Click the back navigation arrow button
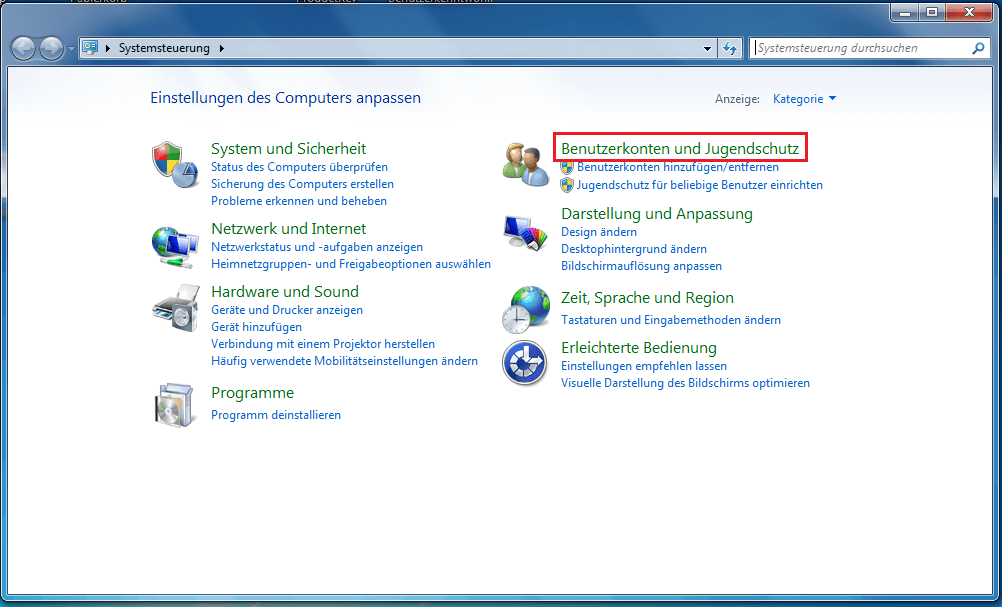The height and width of the screenshot is (607, 1002). [x=24, y=48]
